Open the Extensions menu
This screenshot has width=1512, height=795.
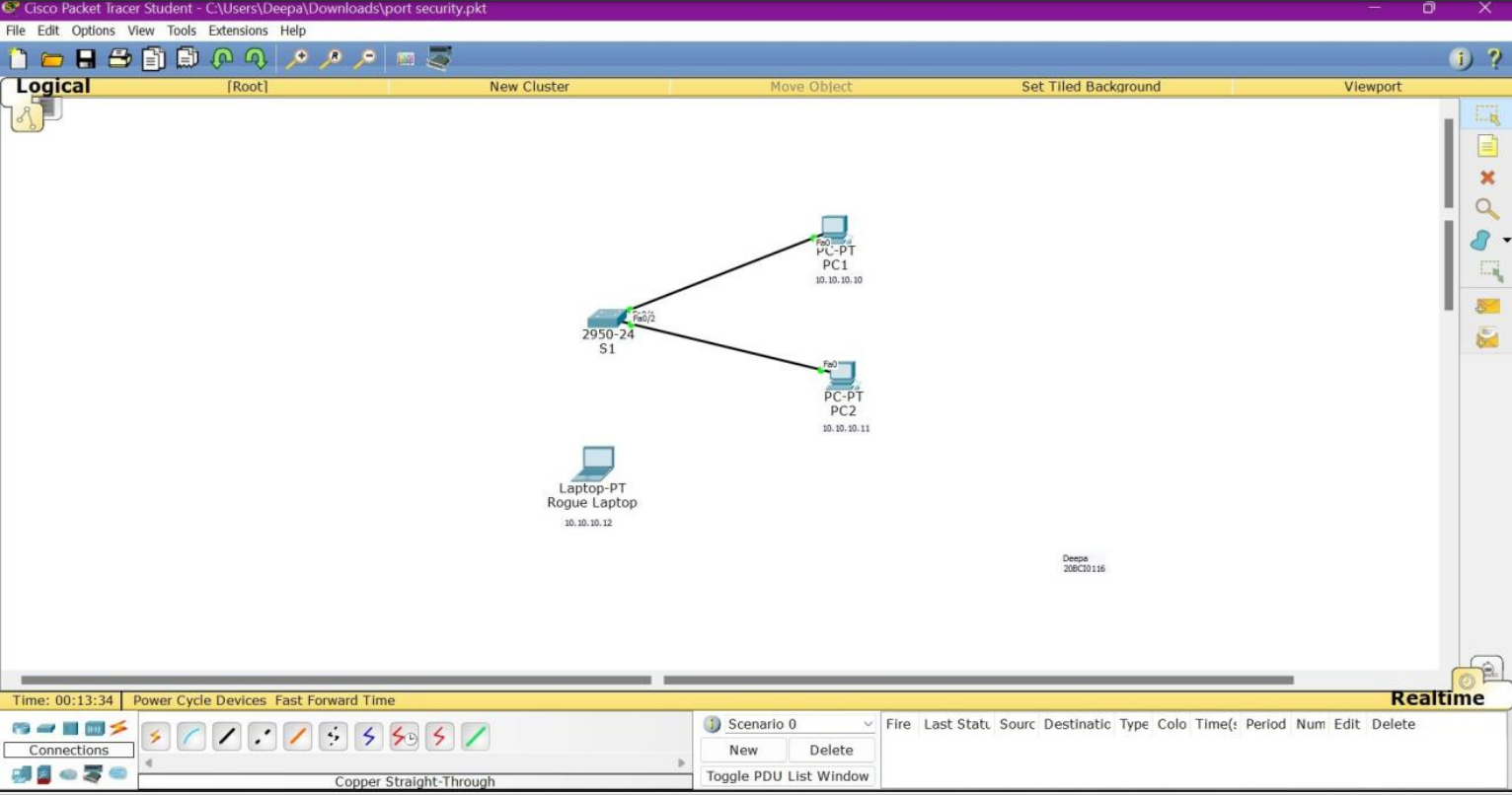237,31
